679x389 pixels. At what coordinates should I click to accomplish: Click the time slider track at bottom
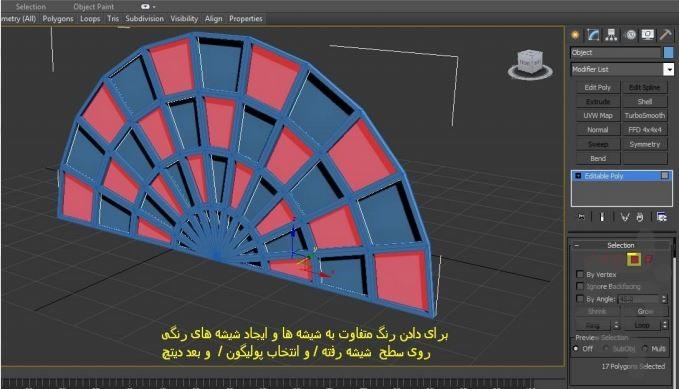pos(268,384)
